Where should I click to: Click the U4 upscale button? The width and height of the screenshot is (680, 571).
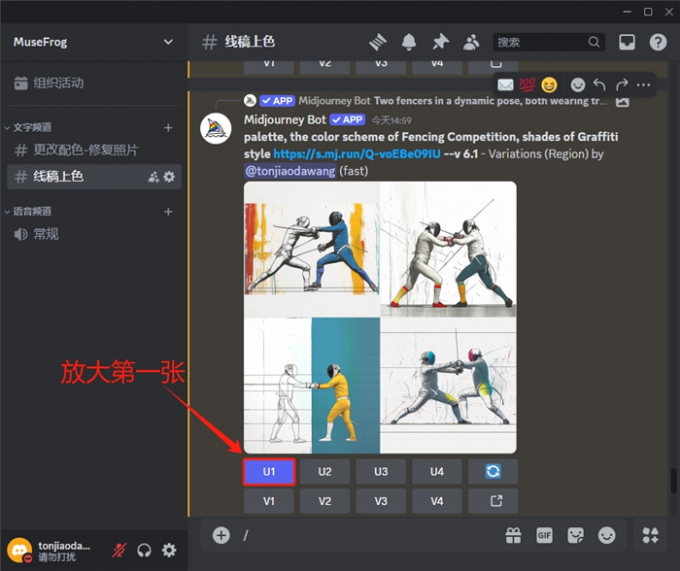pyautogui.click(x=437, y=471)
